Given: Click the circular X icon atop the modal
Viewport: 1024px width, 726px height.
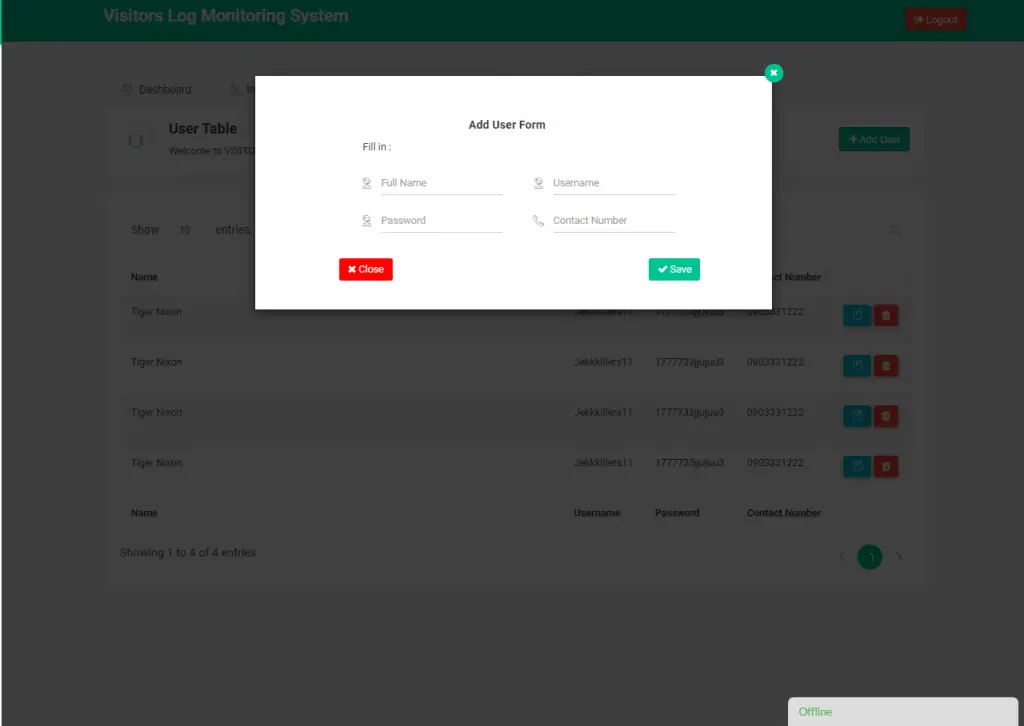Looking at the screenshot, I should tap(773, 72).
